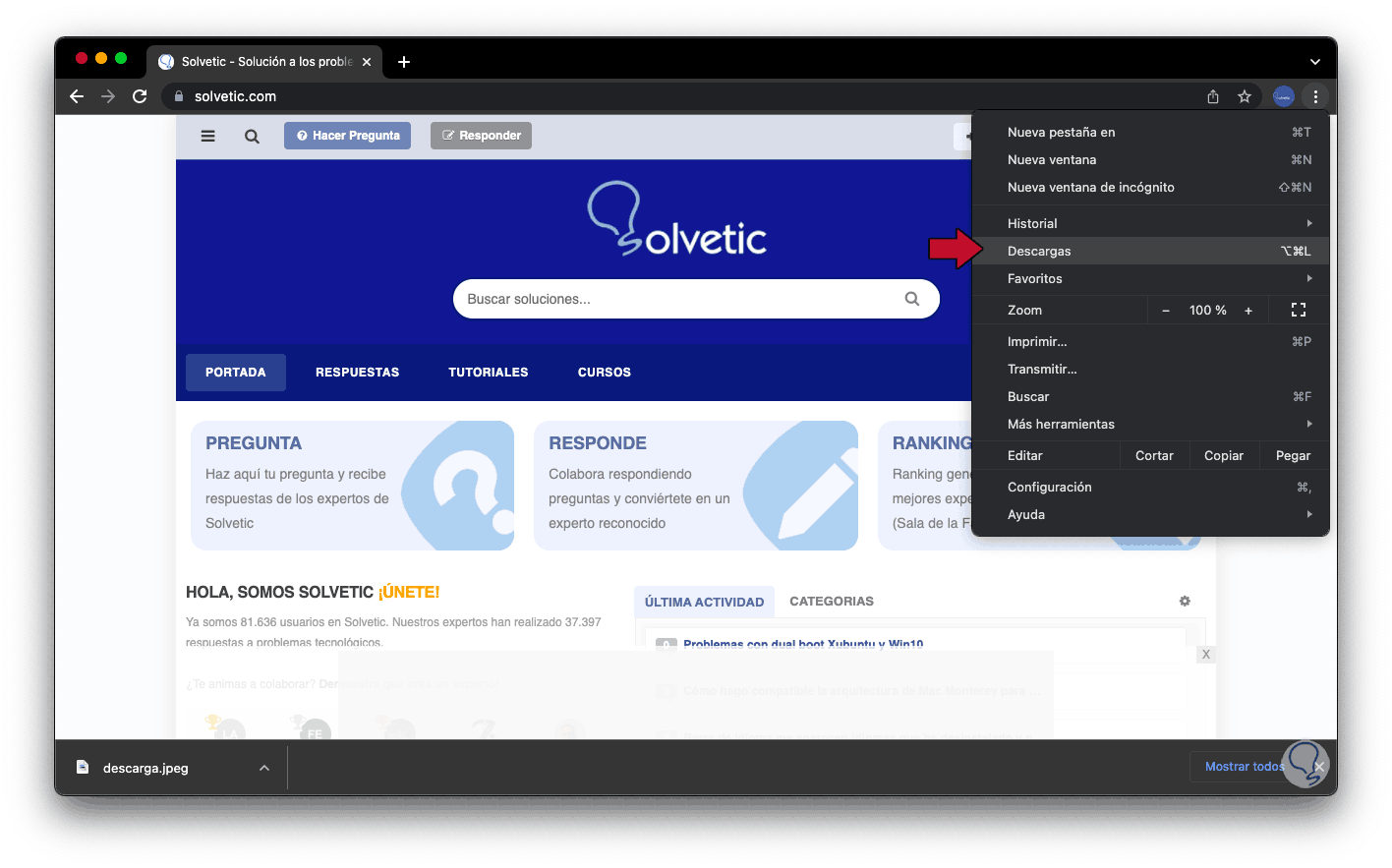This screenshot has height=868, width=1392.
Task: Go back using the browser back arrow
Action: [77, 96]
